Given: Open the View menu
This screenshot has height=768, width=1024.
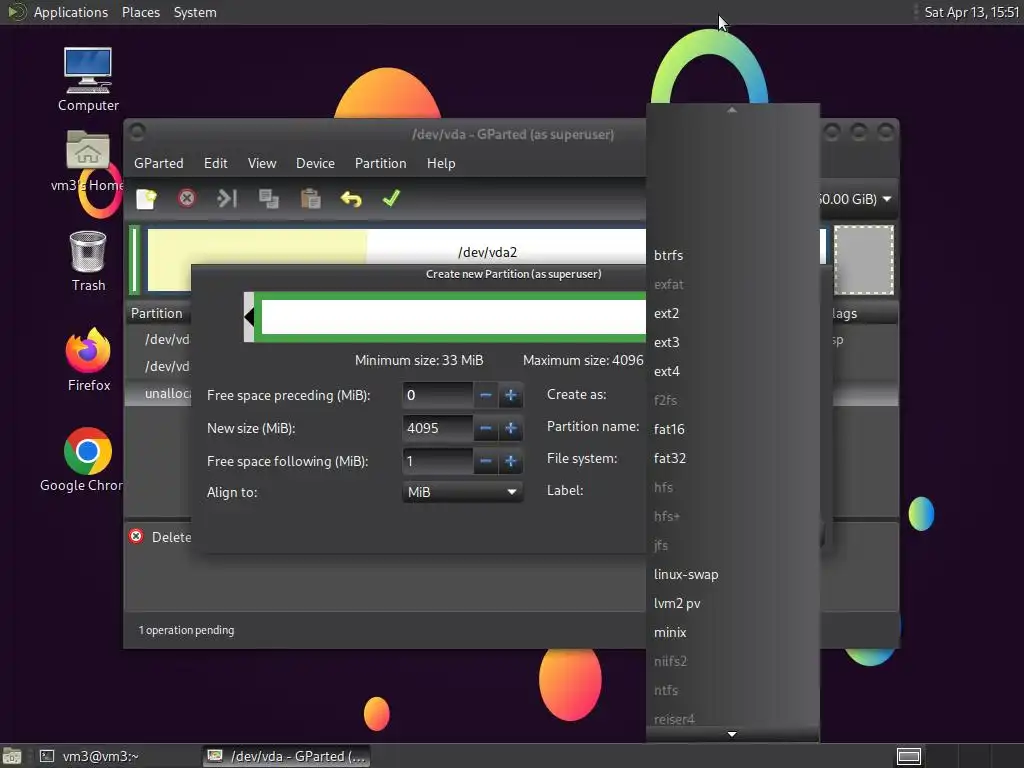Looking at the screenshot, I should pos(262,163).
